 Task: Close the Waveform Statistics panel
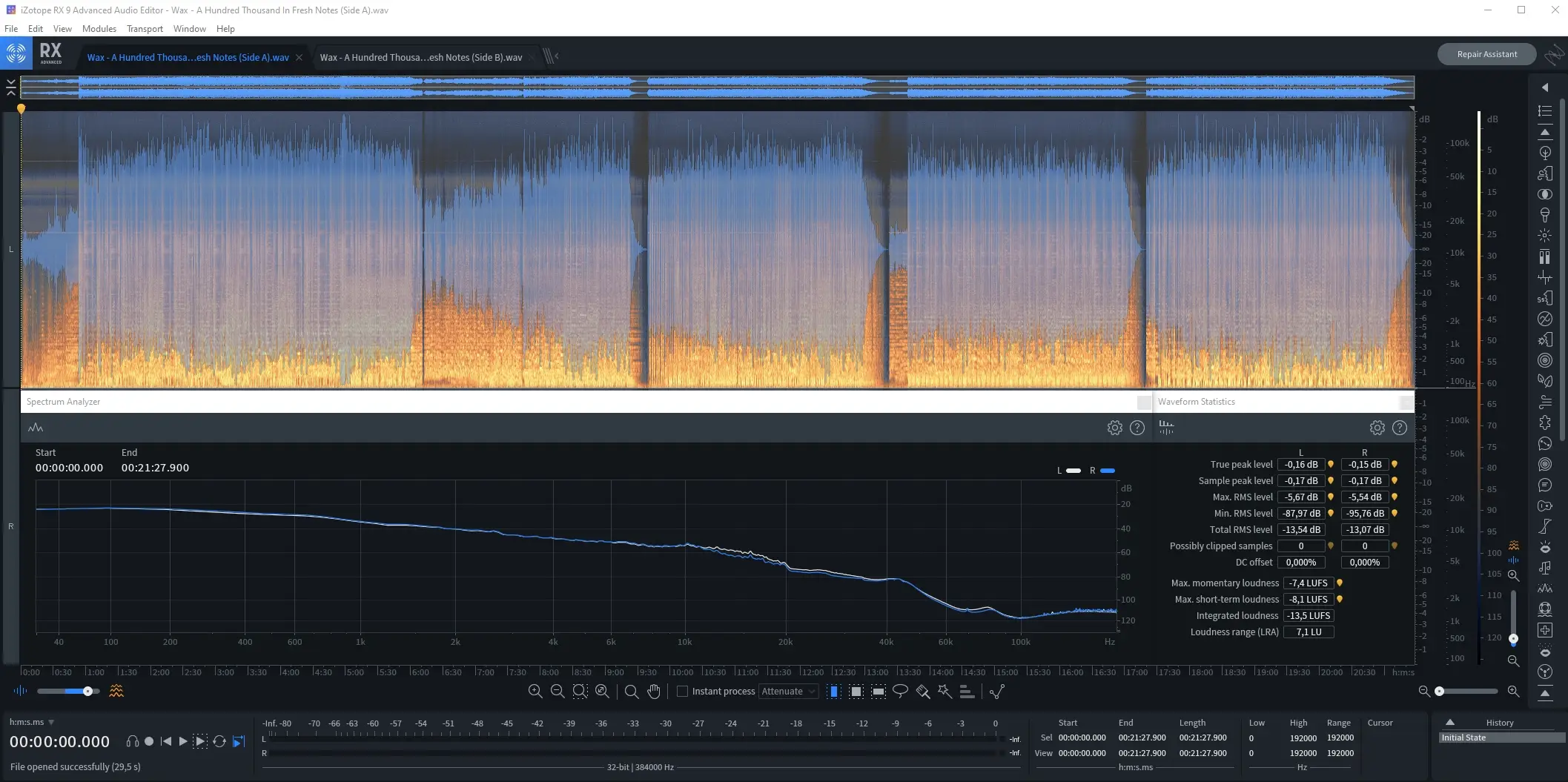1406,402
